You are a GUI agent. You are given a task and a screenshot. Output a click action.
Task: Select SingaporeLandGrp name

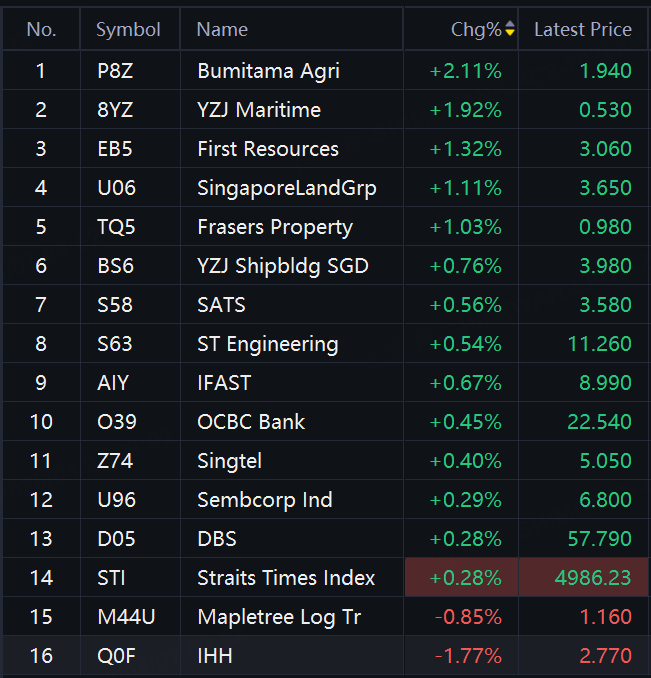pos(287,189)
